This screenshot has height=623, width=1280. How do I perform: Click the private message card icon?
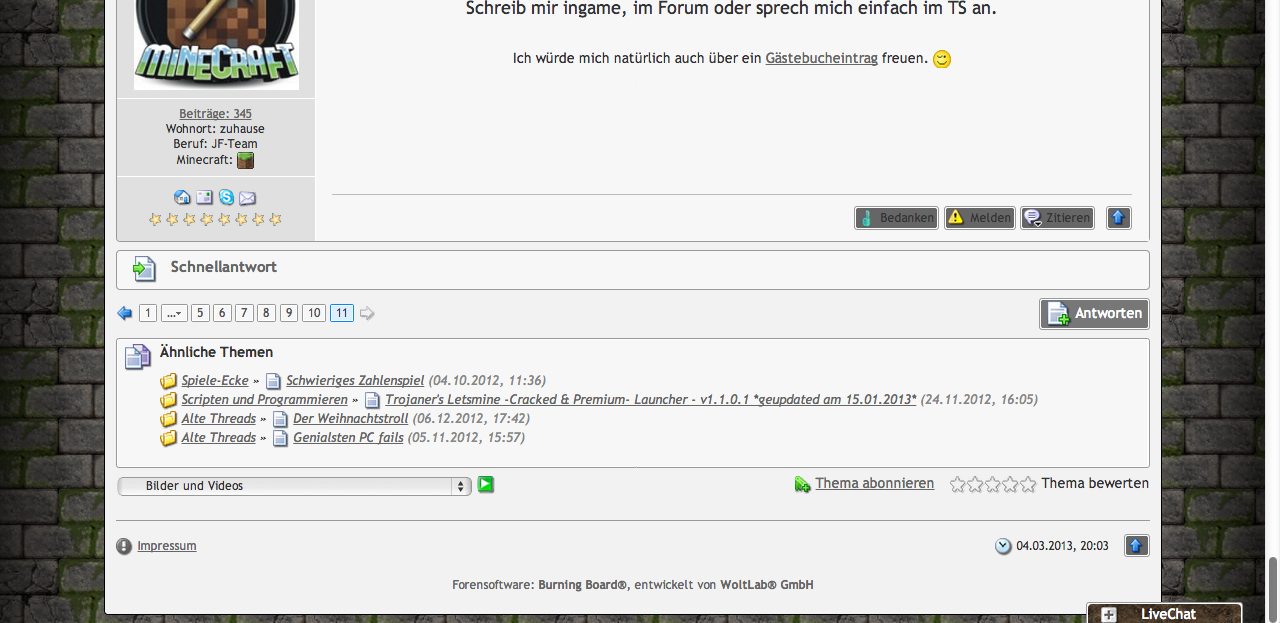[204, 198]
